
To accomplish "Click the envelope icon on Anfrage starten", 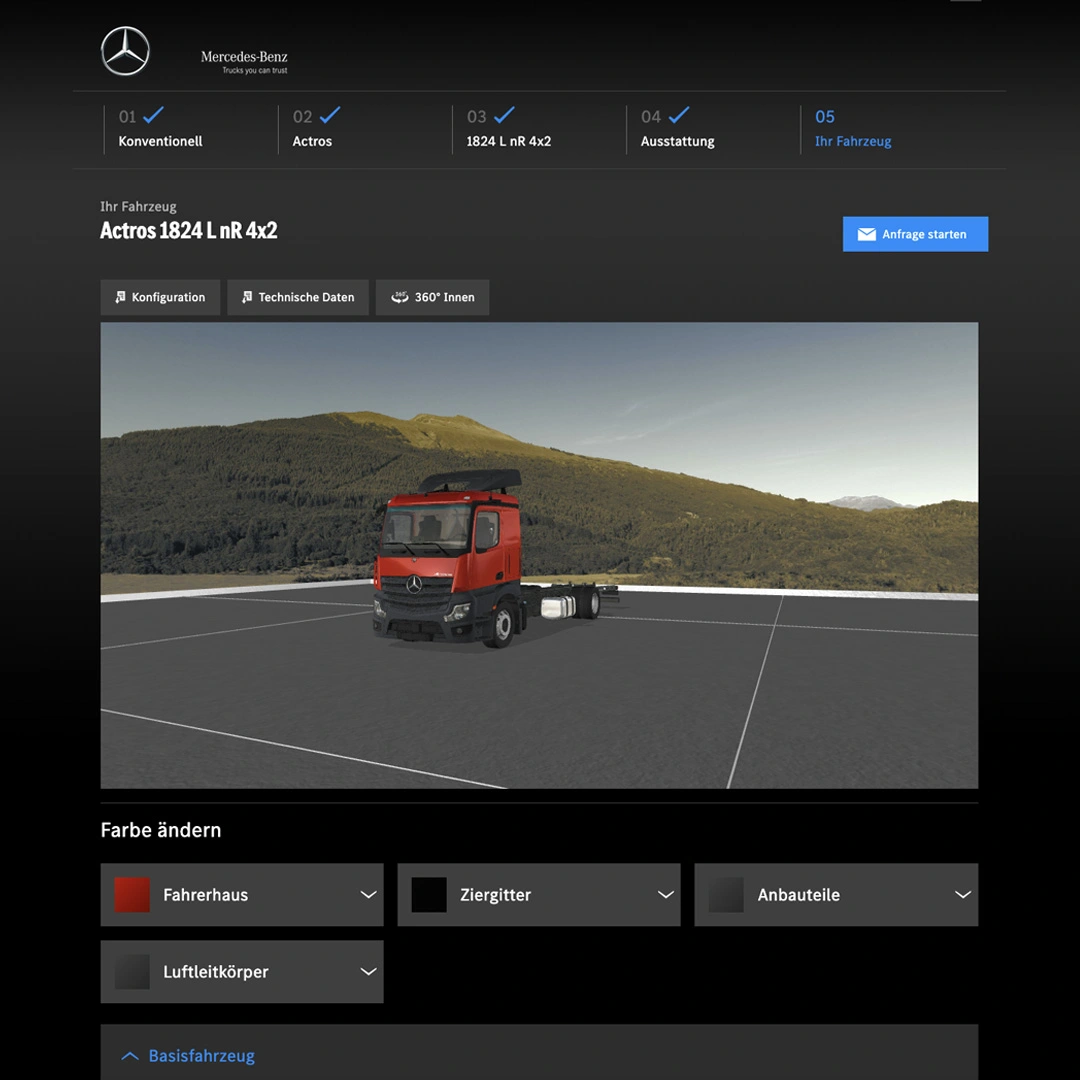I will [866, 234].
